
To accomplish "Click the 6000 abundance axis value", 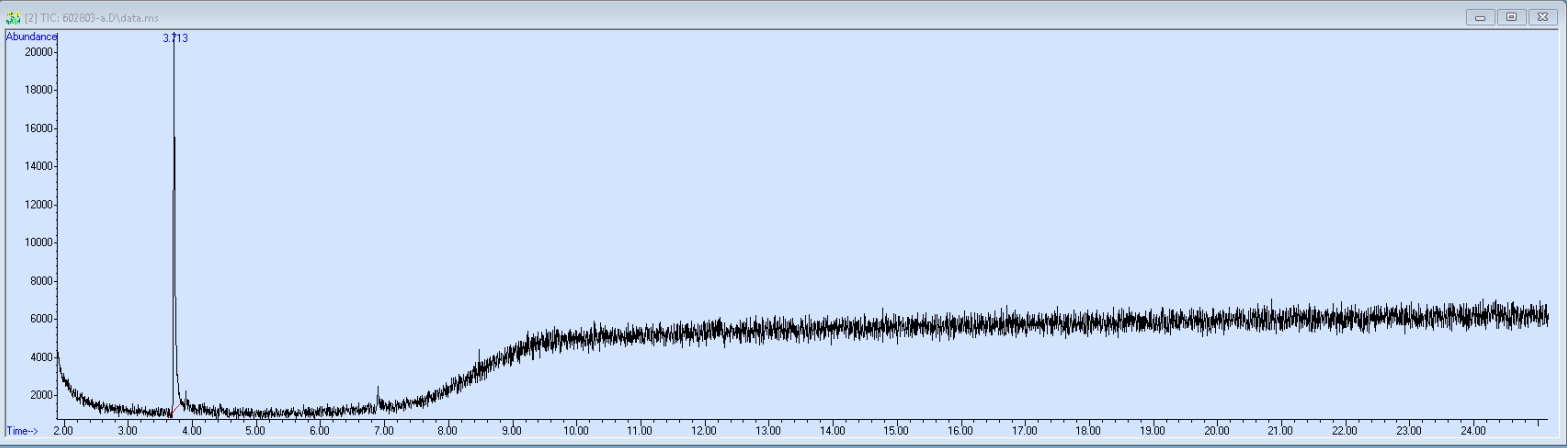I will 40,319.
